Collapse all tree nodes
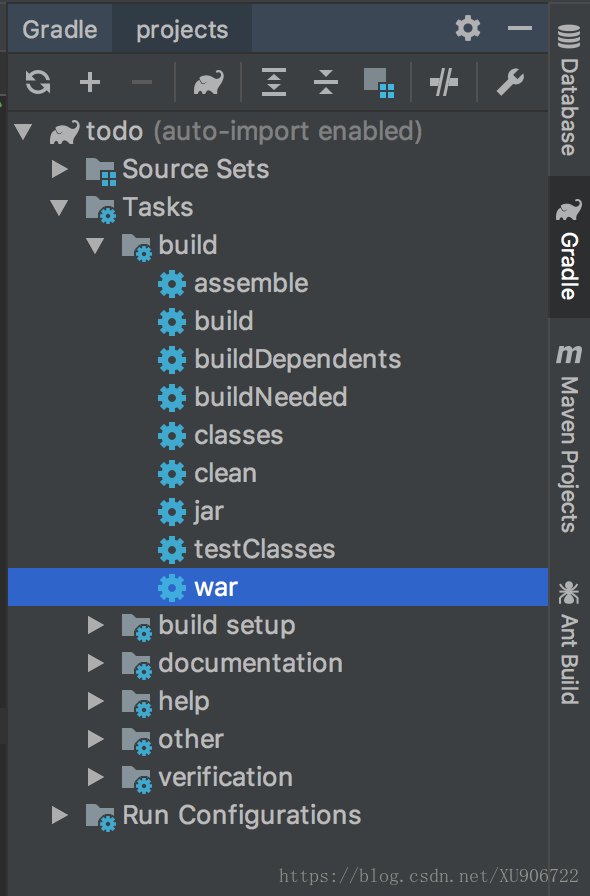The width and height of the screenshot is (590, 896). [326, 82]
